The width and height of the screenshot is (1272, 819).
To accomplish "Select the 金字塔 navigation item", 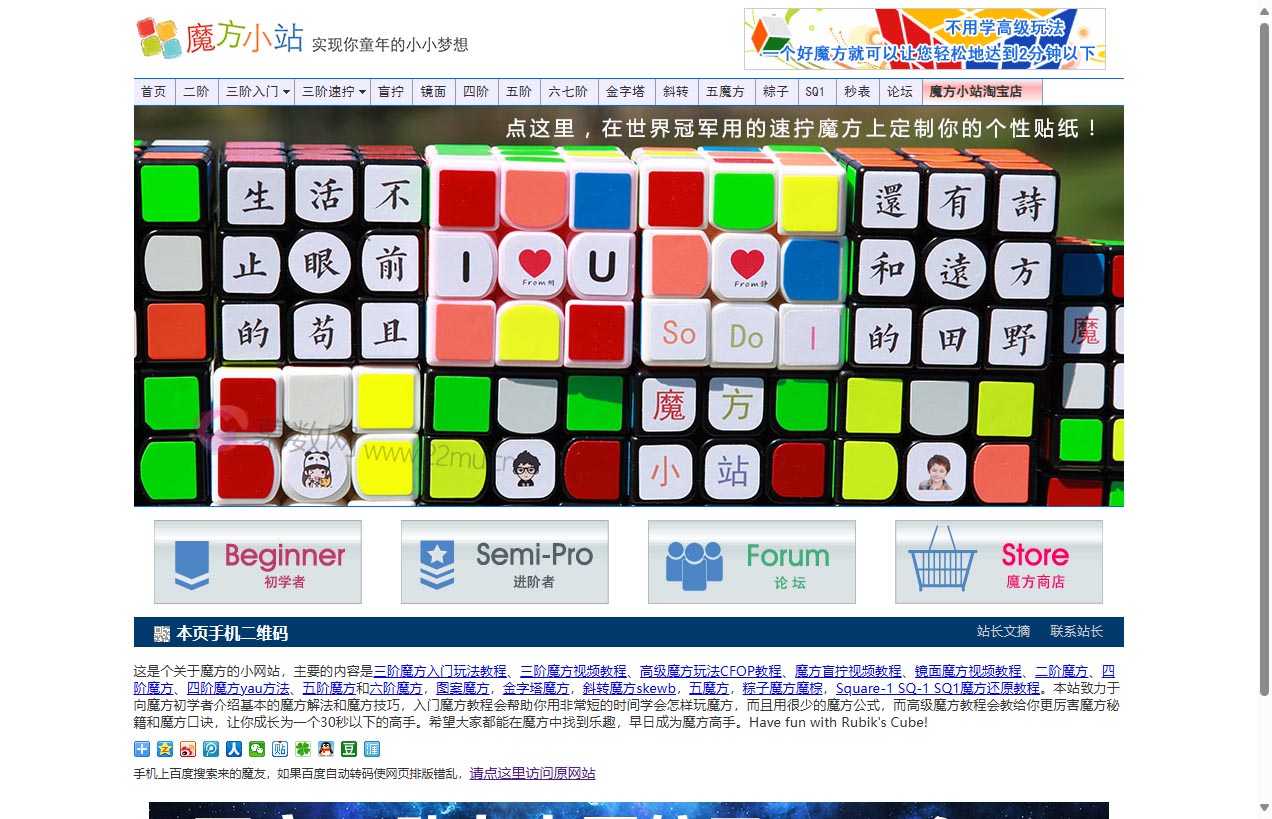I will pos(625,92).
